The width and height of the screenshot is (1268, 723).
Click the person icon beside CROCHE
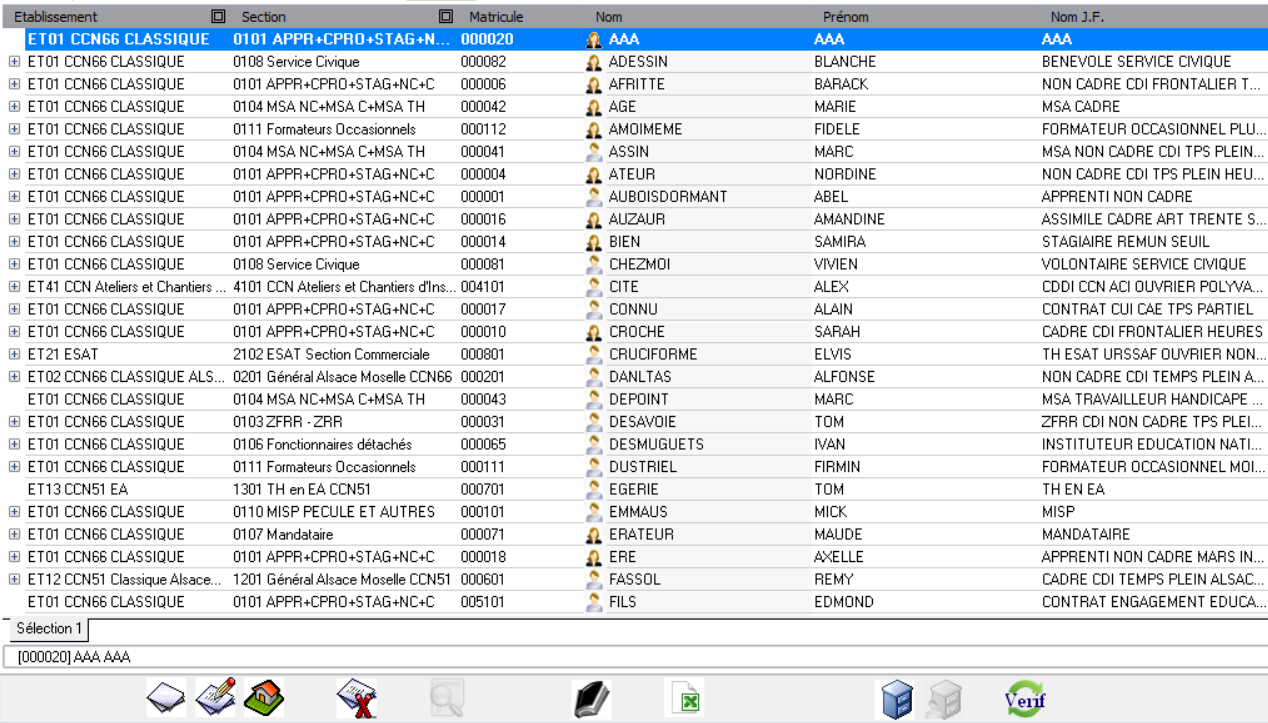[x=594, y=332]
